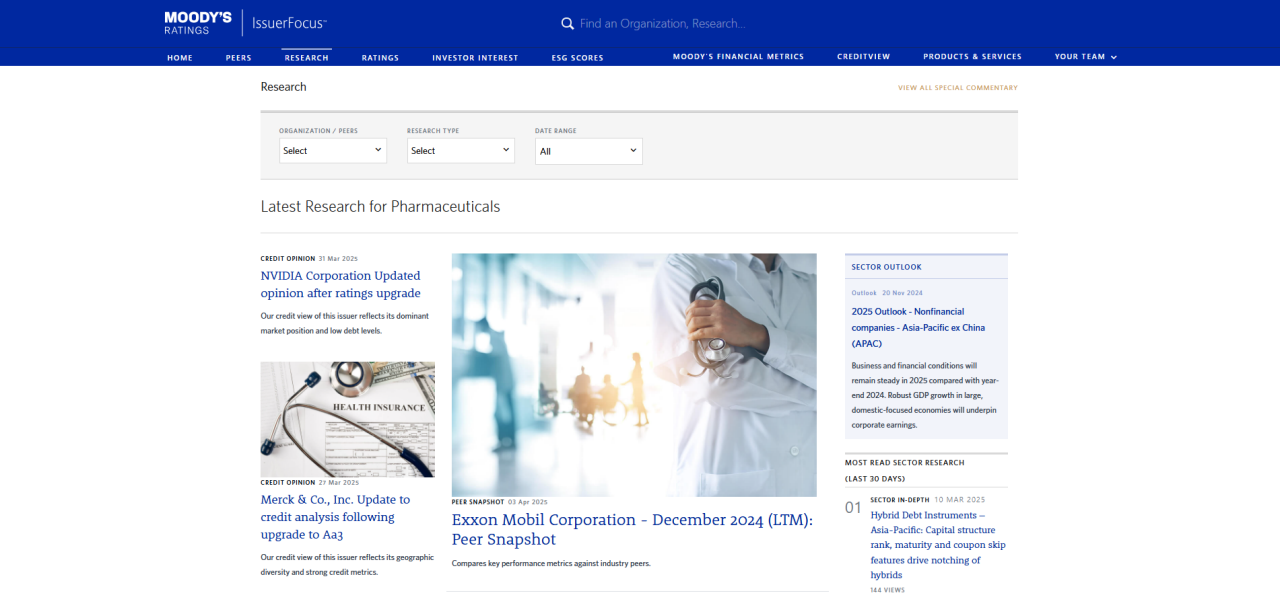Click View All Special Commentary link
The image size is (1280, 593).
coord(957,88)
